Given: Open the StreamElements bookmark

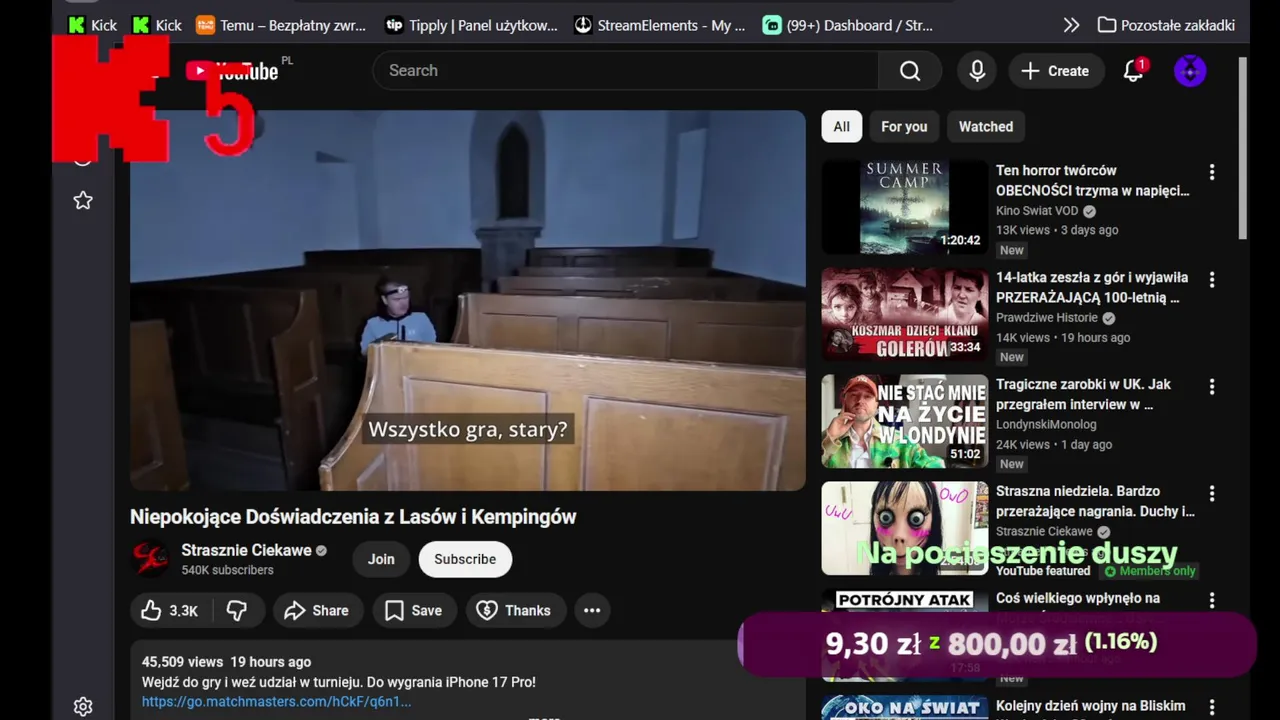Looking at the screenshot, I should tap(660, 25).
